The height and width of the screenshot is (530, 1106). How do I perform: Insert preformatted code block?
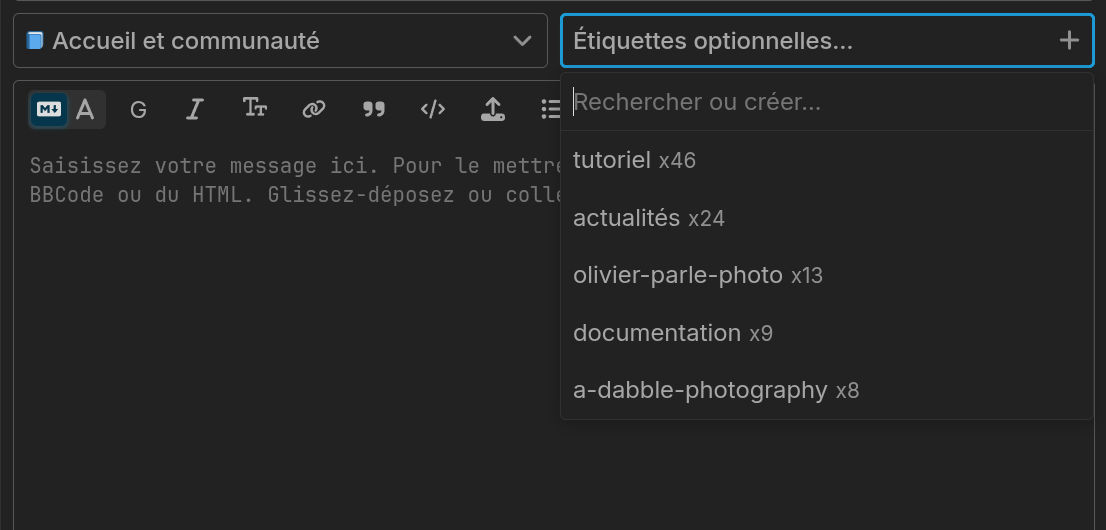(x=432, y=109)
